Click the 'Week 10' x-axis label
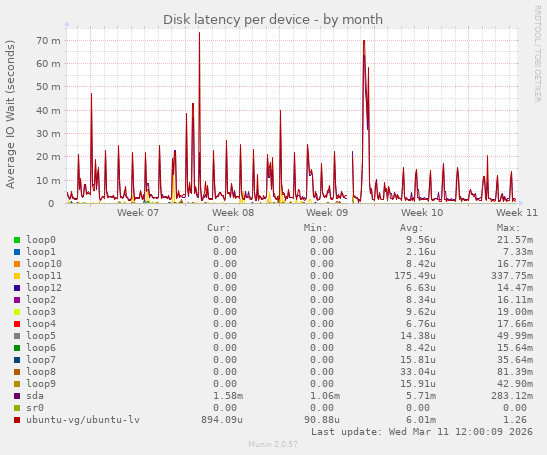The width and height of the screenshot is (547, 455). (x=422, y=212)
